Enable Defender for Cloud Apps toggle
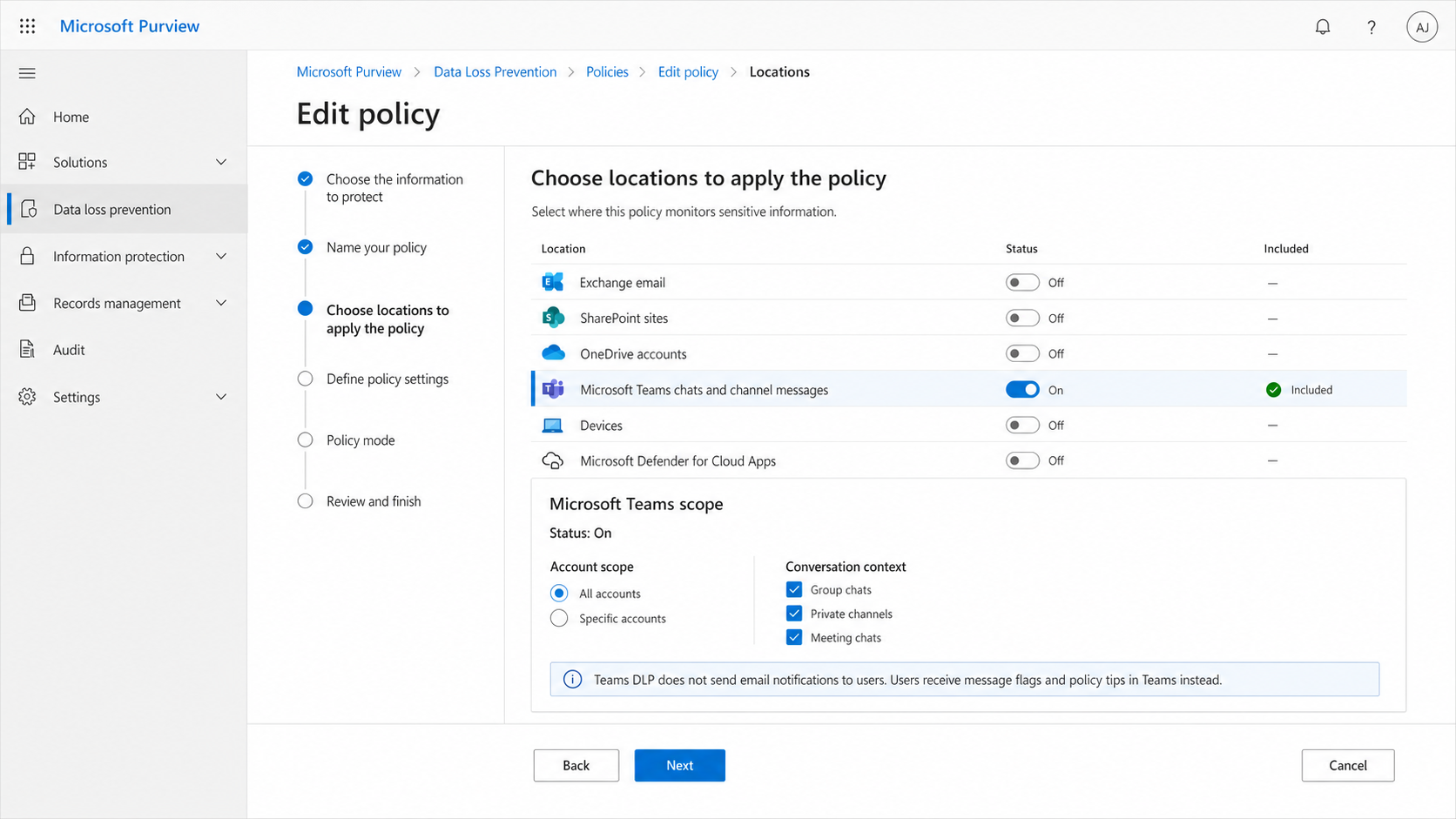The image size is (1456, 819). click(x=1022, y=460)
